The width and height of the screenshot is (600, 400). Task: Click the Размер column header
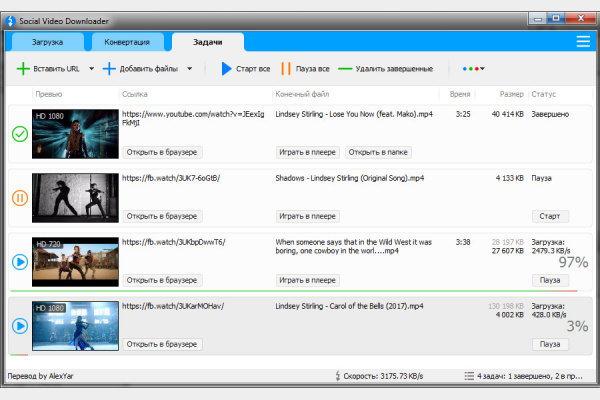click(511, 94)
